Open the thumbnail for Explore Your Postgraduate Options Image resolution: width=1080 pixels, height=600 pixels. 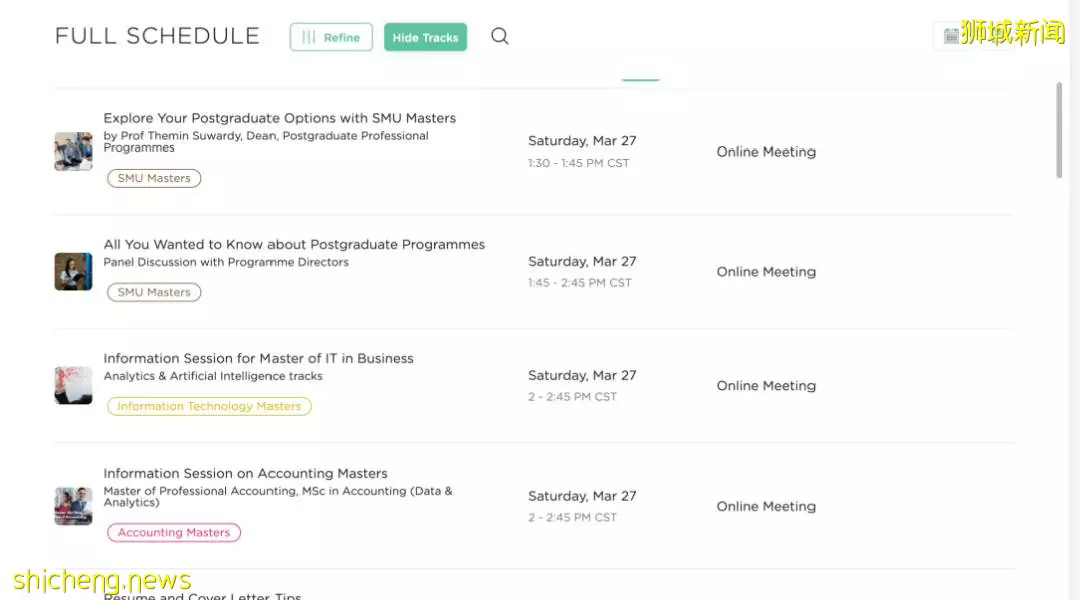[74, 152]
